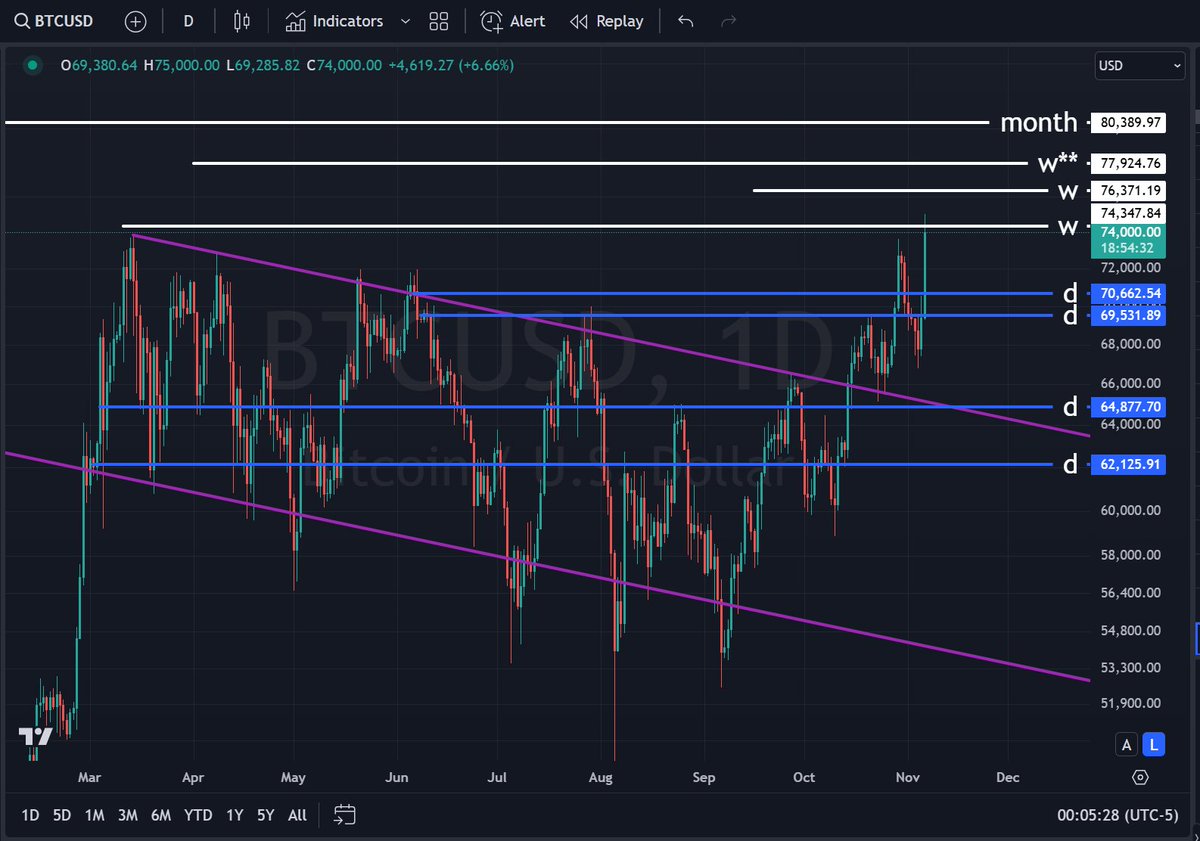Open the USD currency dropdown
The image size is (1200, 841).
click(x=1140, y=65)
